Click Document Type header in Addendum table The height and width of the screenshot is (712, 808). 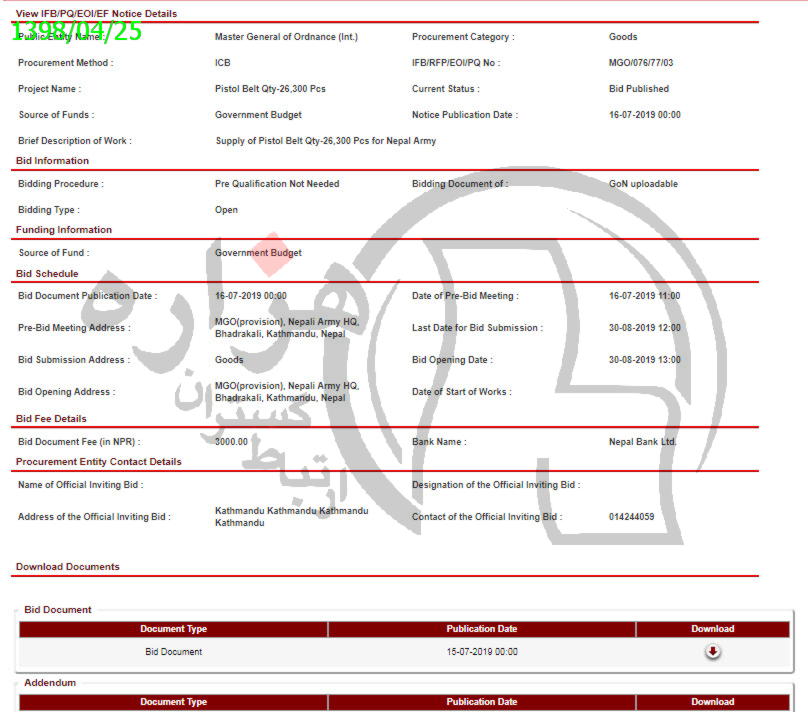tap(174, 702)
